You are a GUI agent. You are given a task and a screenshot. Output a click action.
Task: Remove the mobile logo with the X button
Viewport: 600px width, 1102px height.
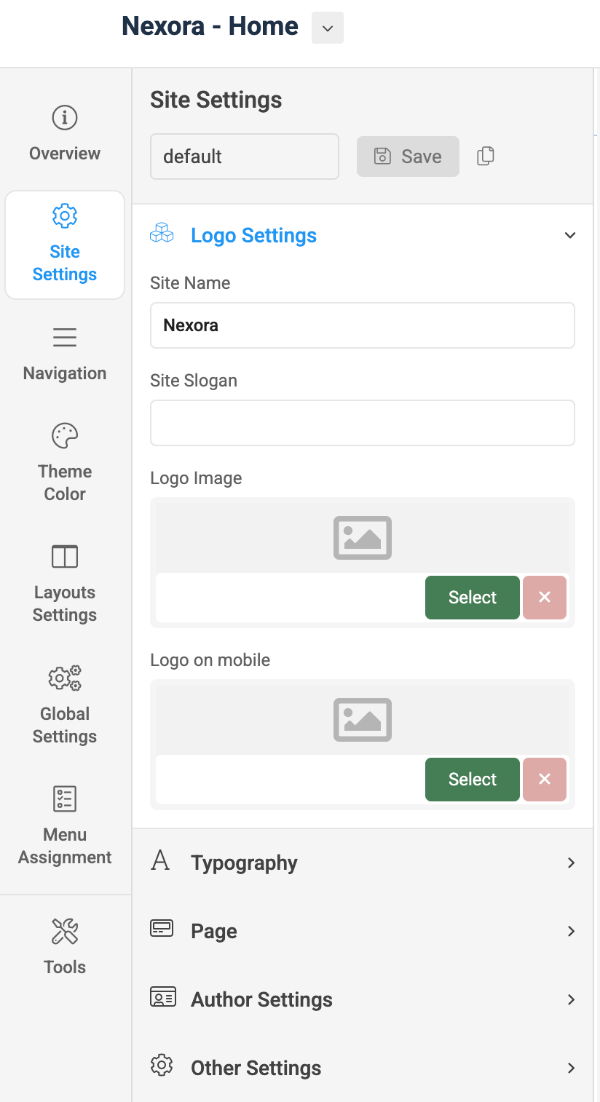tap(544, 779)
